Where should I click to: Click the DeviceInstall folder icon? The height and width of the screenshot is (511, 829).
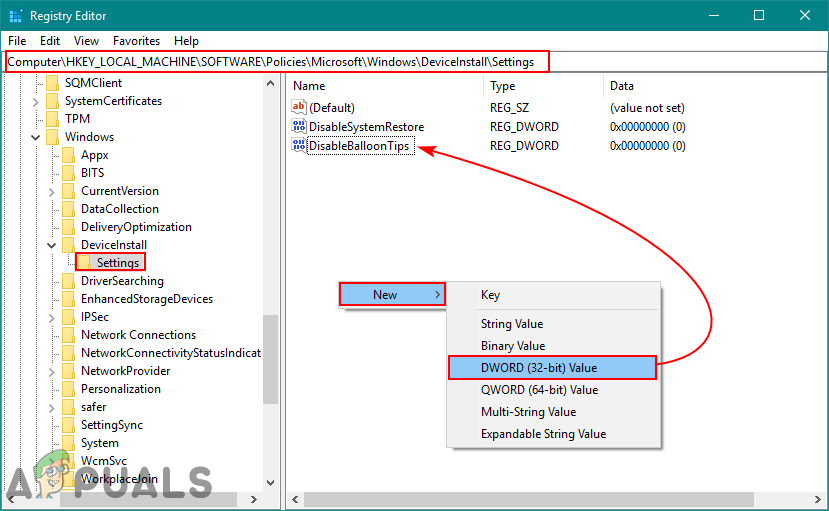pyautogui.click(x=68, y=245)
